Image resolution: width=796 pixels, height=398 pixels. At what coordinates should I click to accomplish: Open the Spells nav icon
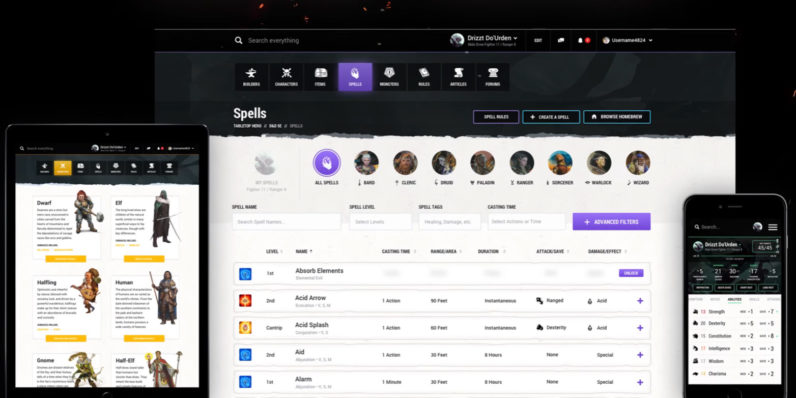click(355, 77)
